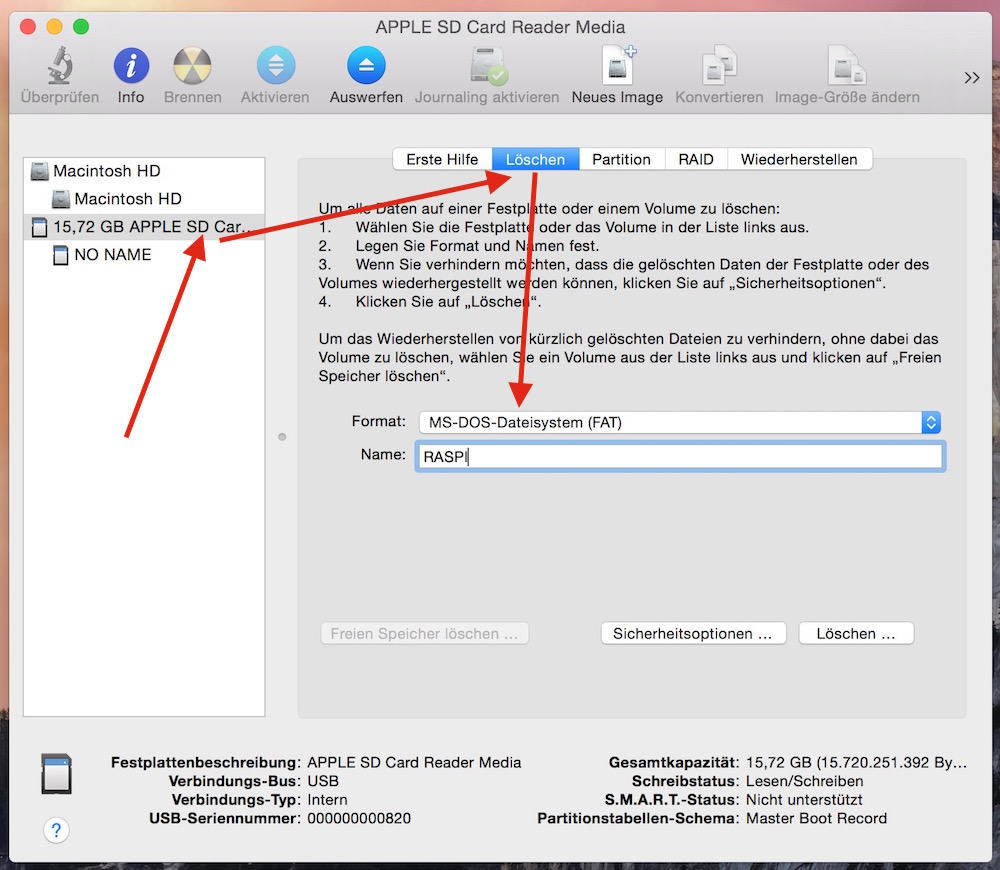The width and height of the screenshot is (1000, 870).
Task: Click the Überprüfen microscope toolbar icon
Action: pyautogui.click(x=60, y=66)
